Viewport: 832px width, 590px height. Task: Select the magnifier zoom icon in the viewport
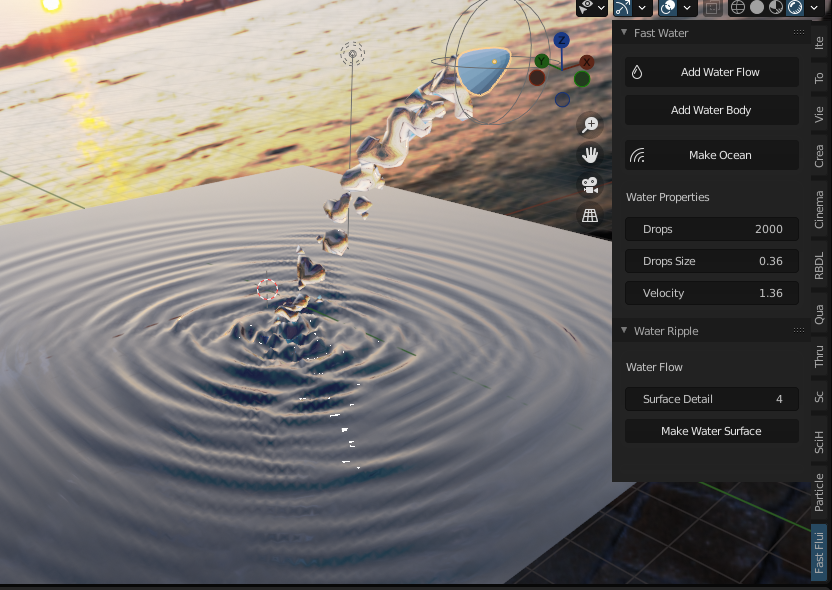pos(589,124)
